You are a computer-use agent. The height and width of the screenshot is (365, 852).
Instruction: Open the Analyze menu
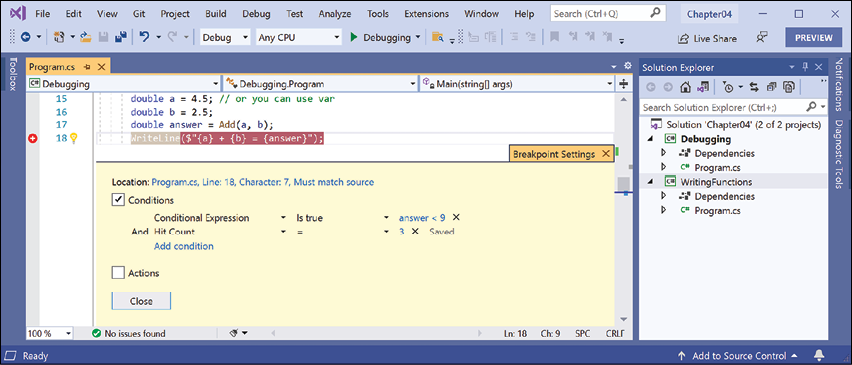(335, 14)
